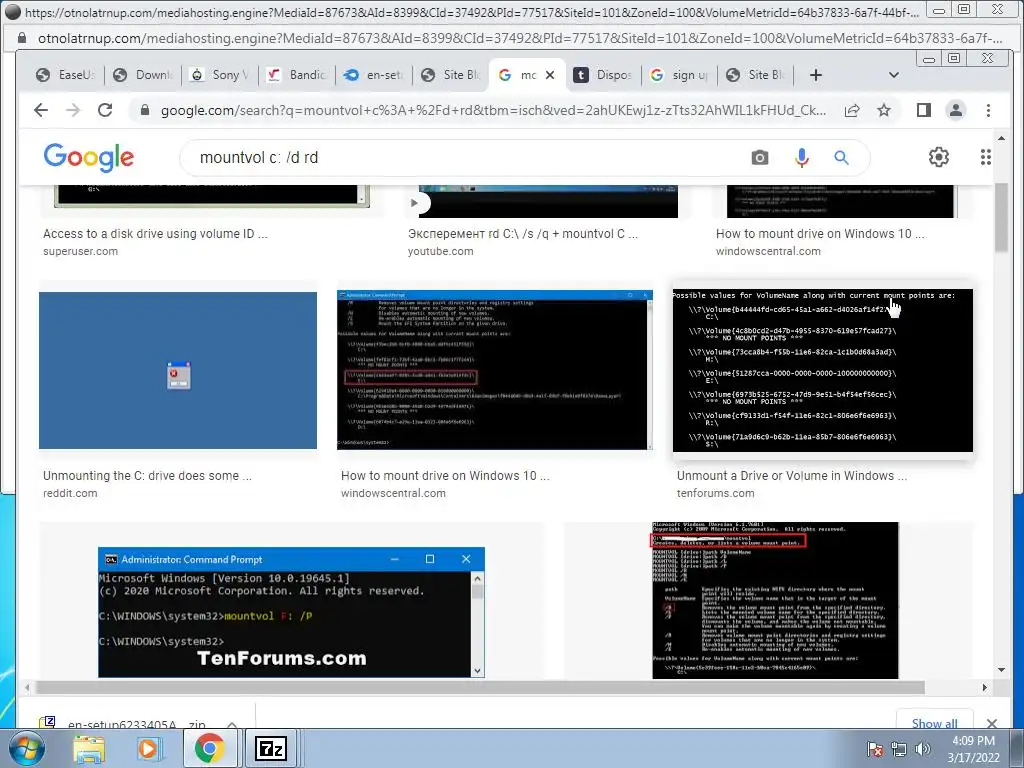Click the blue magnifier search button
The height and width of the screenshot is (768, 1024).
pos(841,157)
